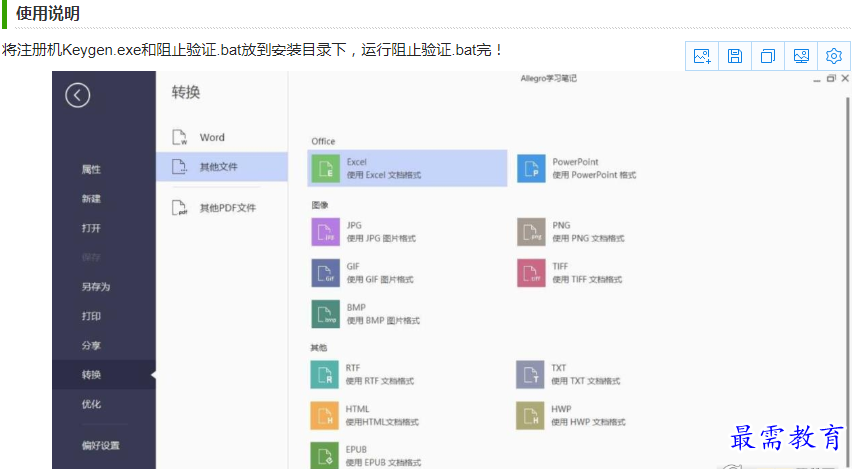The height and width of the screenshot is (469, 852).
Task: Select the green Excel format icon
Action: [x=325, y=168]
